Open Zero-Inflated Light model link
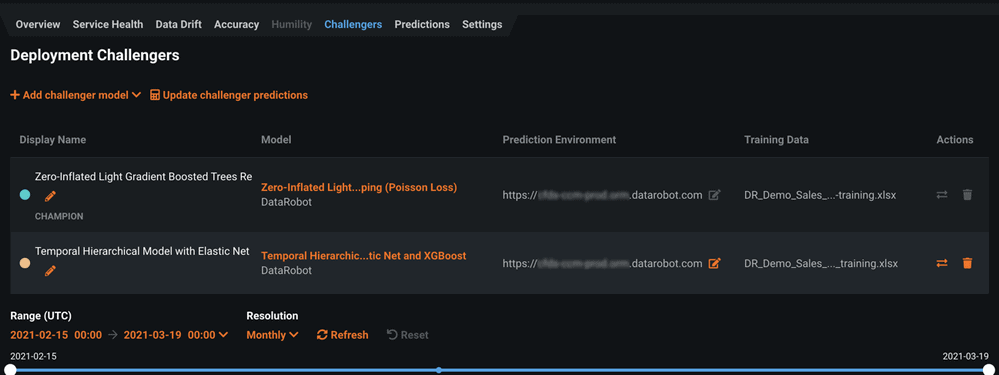This screenshot has width=999, height=375. pos(359,188)
